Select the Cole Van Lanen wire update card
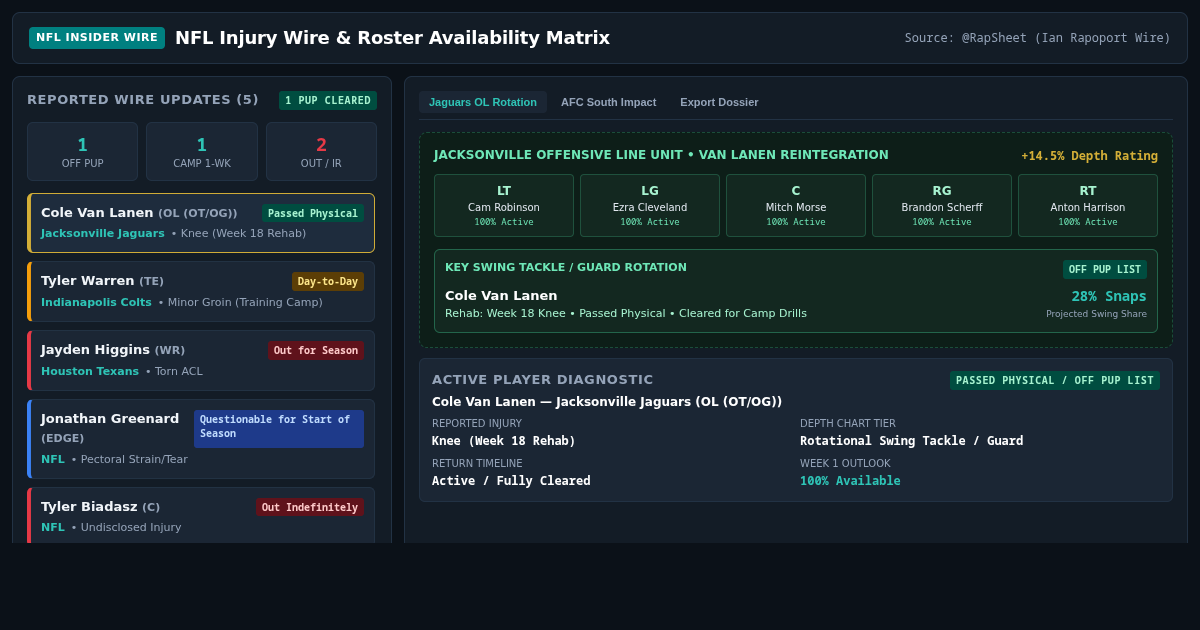The height and width of the screenshot is (630, 1200). [x=201, y=223]
